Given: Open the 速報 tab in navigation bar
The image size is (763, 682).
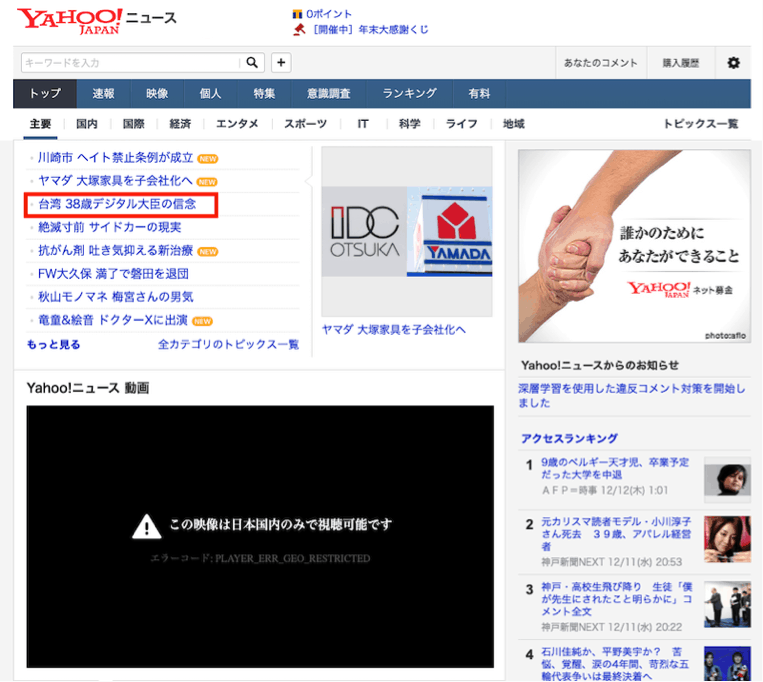Looking at the screenshot, I should pyautogui.click(x=104, y=94).
